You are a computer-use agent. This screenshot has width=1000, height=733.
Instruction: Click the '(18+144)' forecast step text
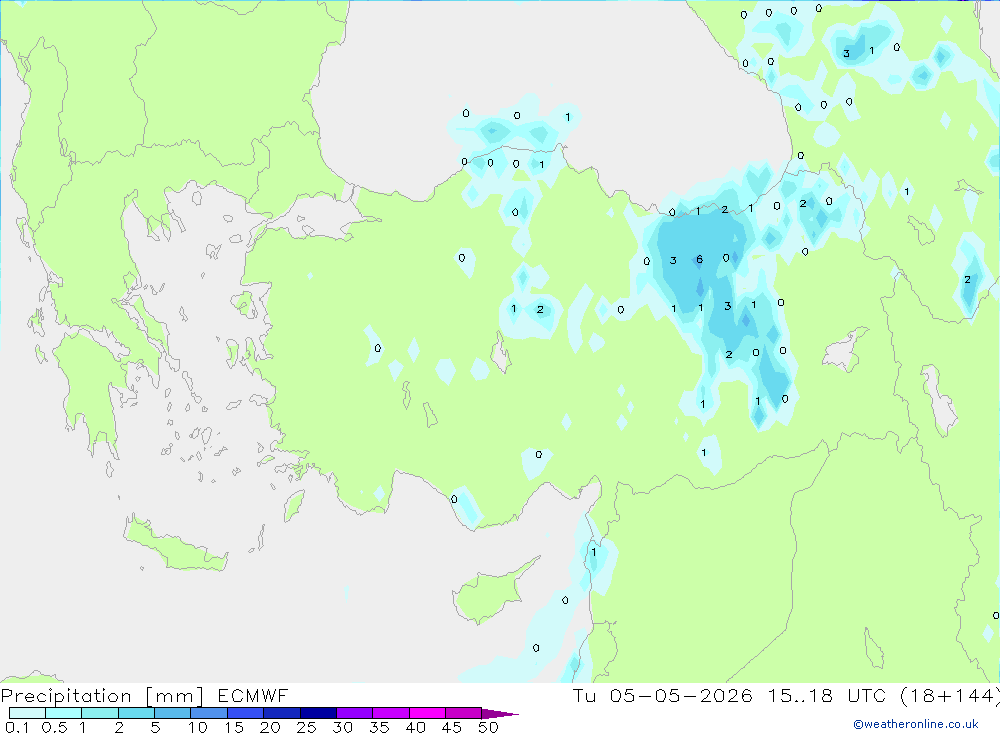coord(950,695)
